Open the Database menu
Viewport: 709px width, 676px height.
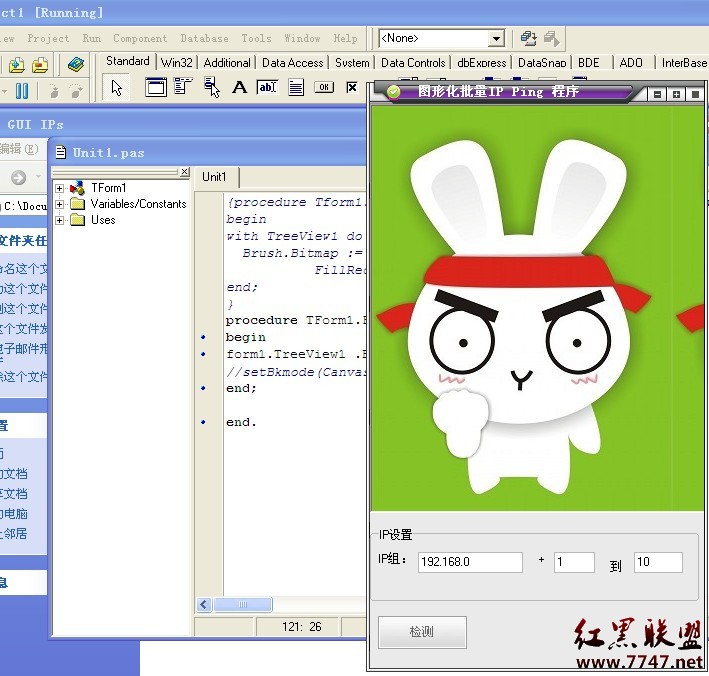204,38
